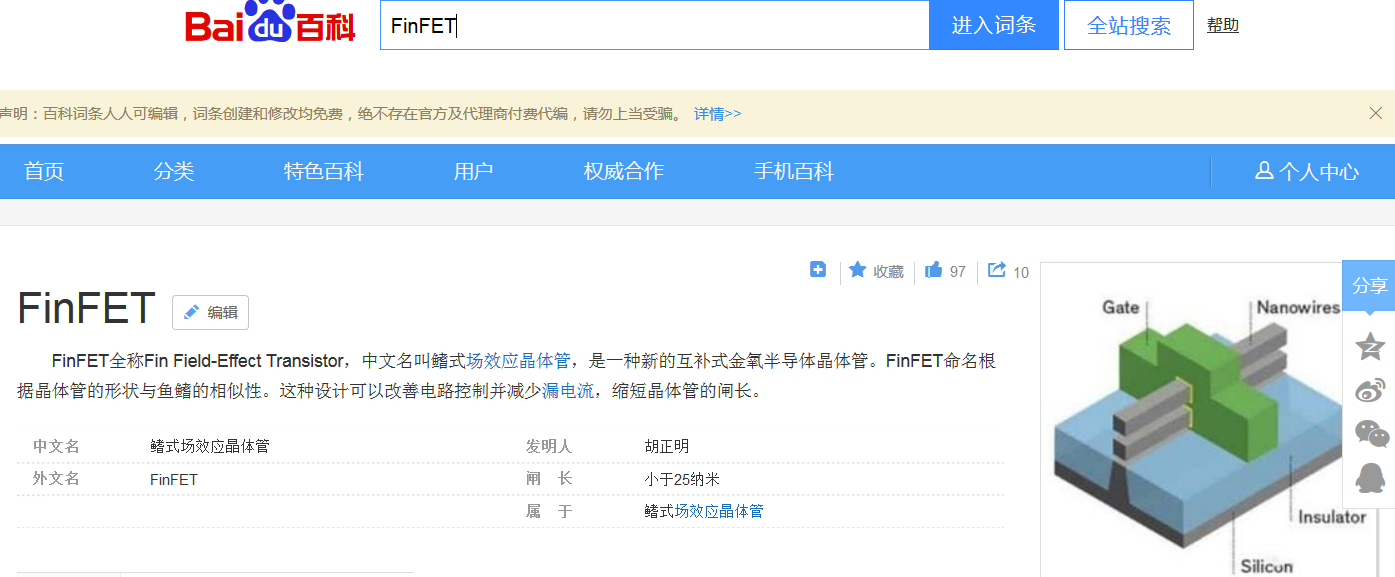Image resolution: width=1395 pixels, height=577 pixels.
Task: Click the 发明人 label
Action: (x=549, y=447)
